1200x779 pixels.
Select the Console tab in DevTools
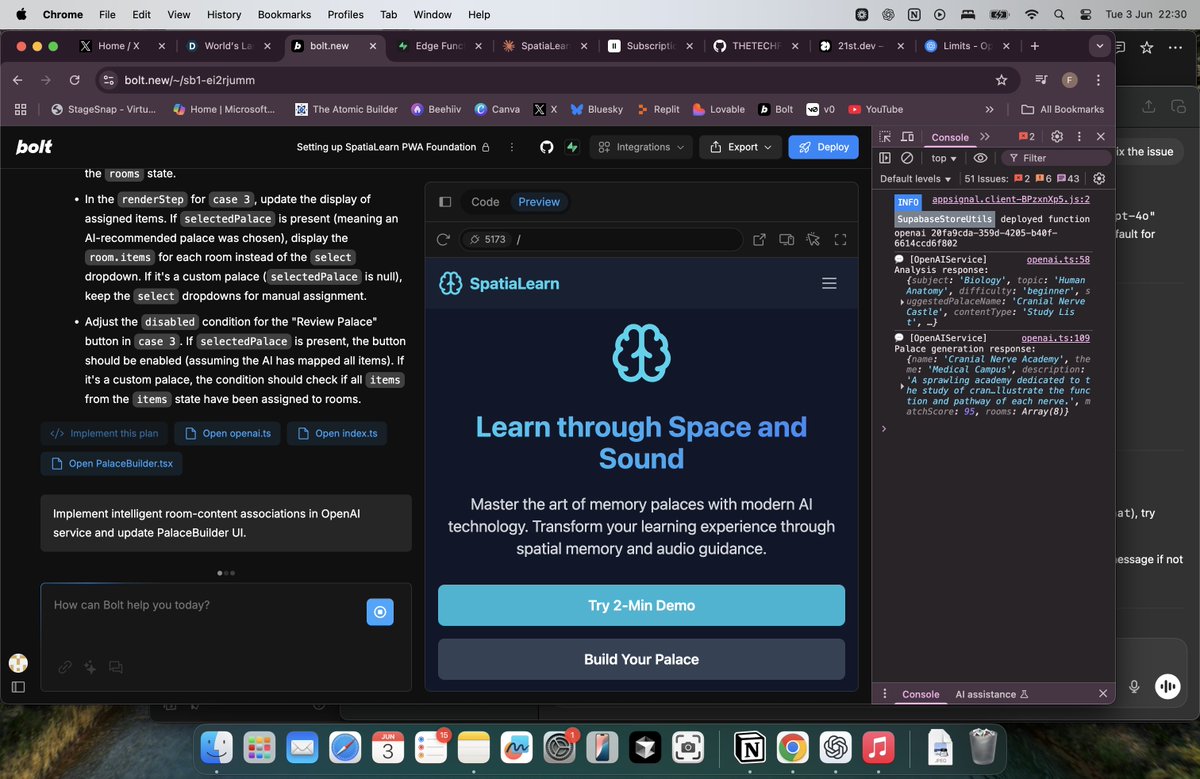point(950,137)
